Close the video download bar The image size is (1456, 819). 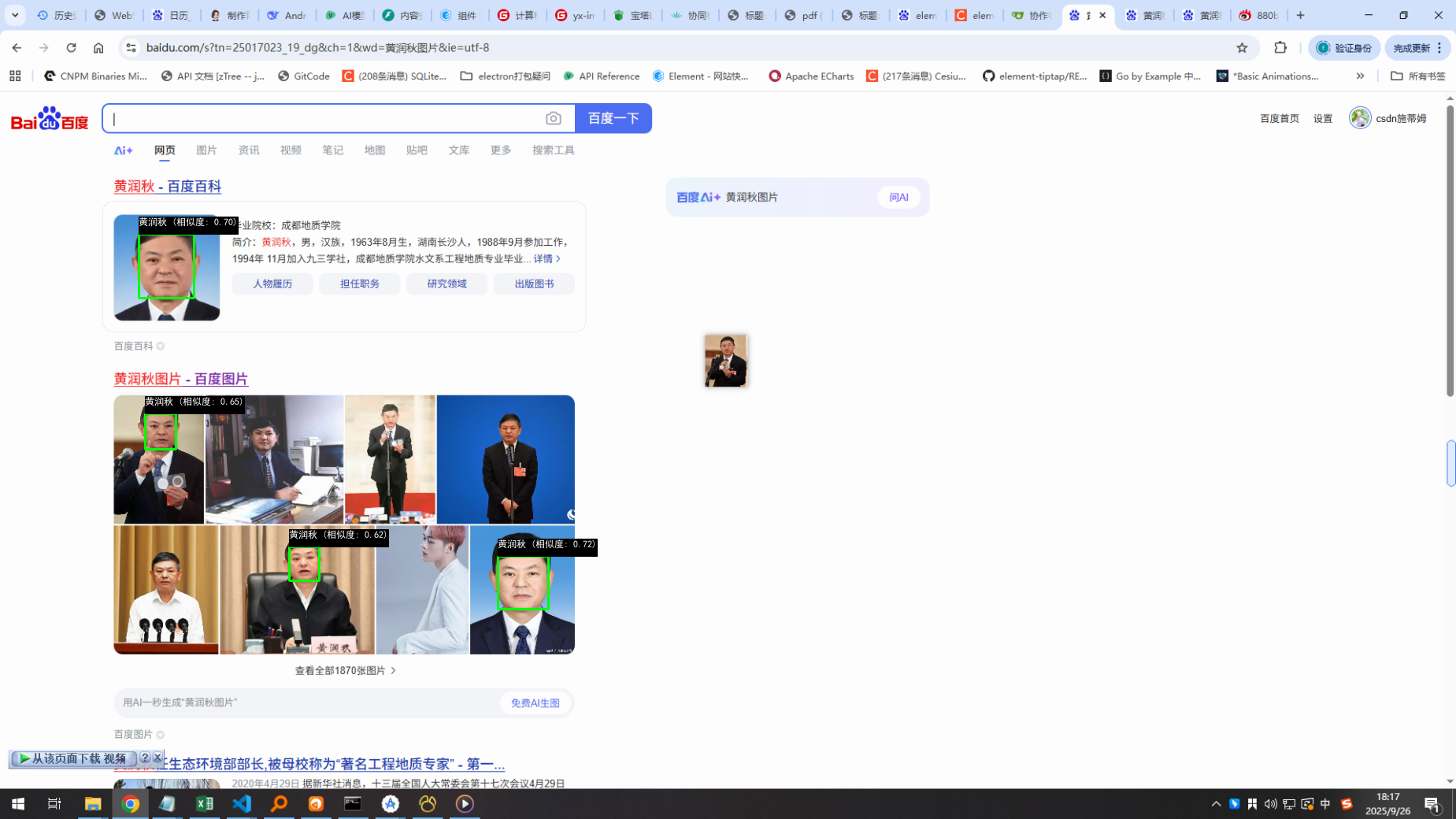157,758
